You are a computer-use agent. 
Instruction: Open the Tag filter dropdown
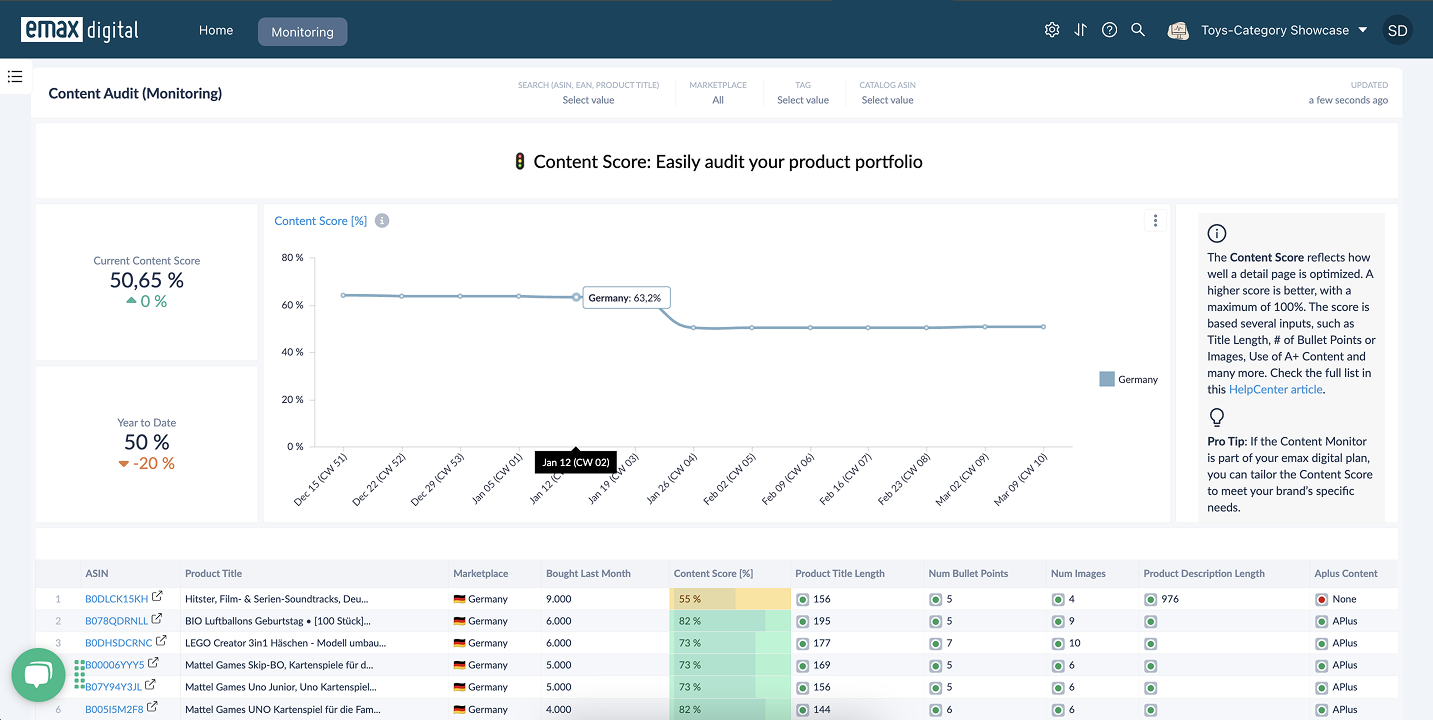click(x=803, y=100)
